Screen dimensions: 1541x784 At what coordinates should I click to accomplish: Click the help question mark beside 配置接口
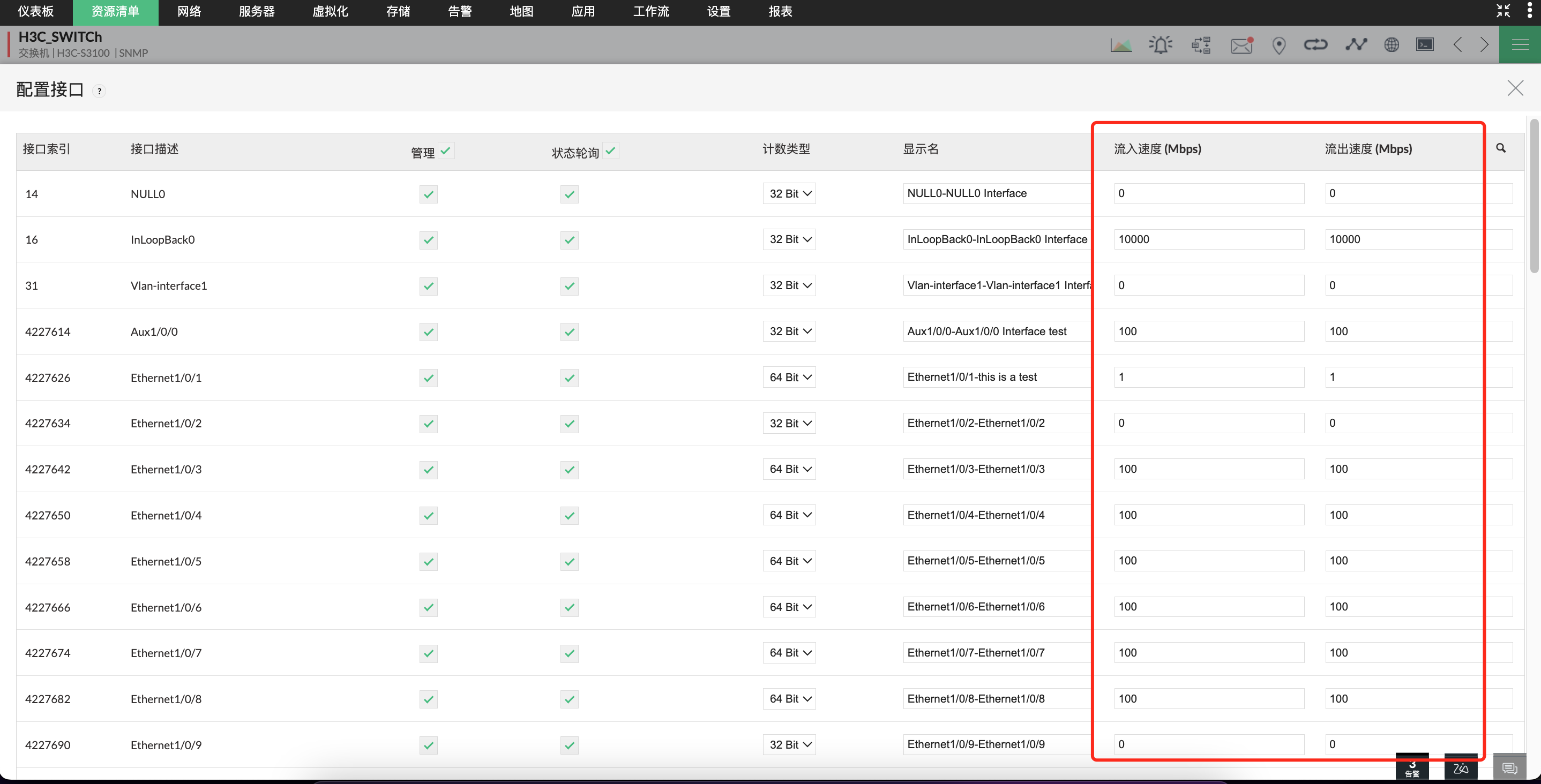(99, 92)
